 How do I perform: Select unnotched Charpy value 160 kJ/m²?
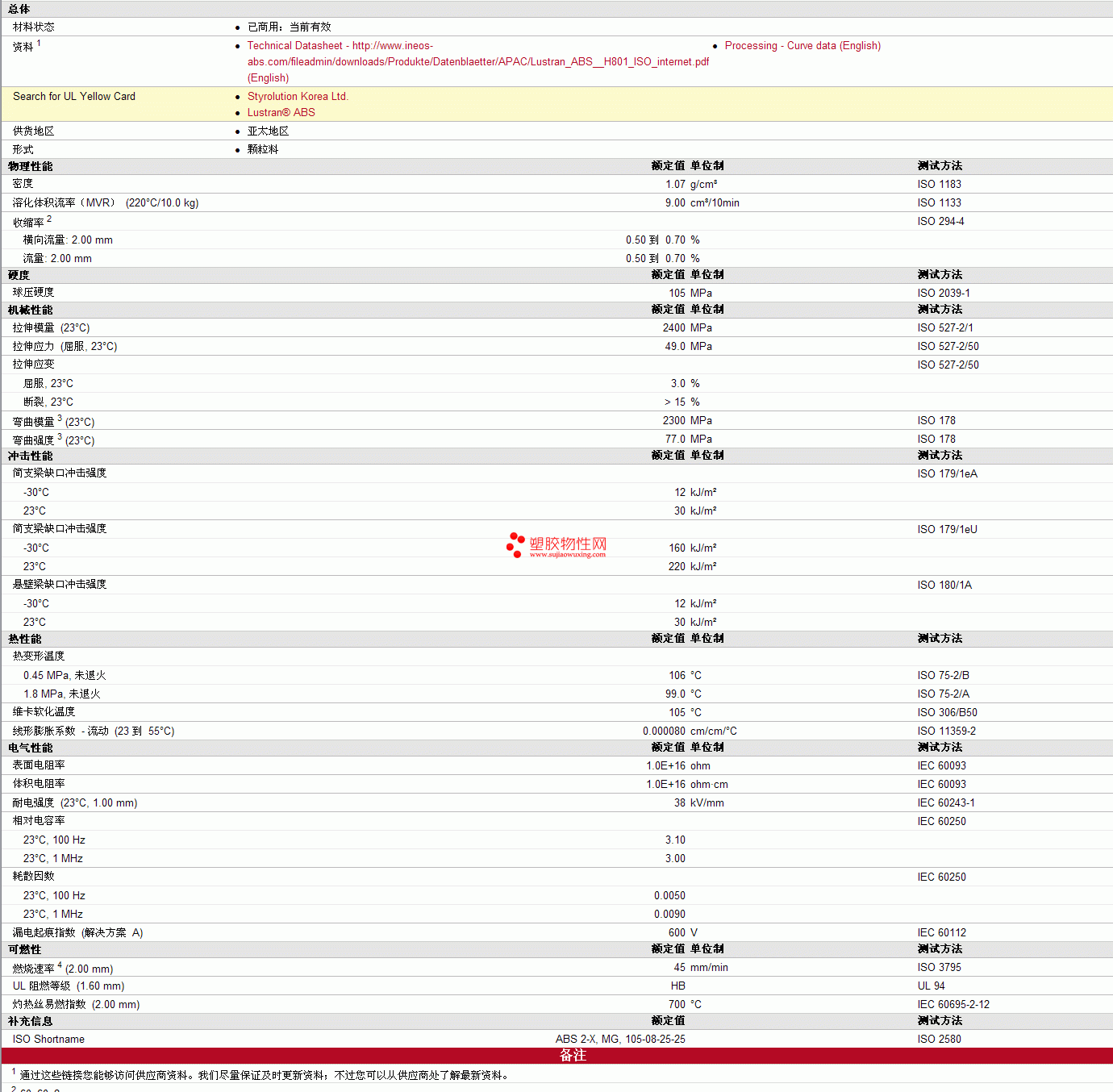coord(693,548)
